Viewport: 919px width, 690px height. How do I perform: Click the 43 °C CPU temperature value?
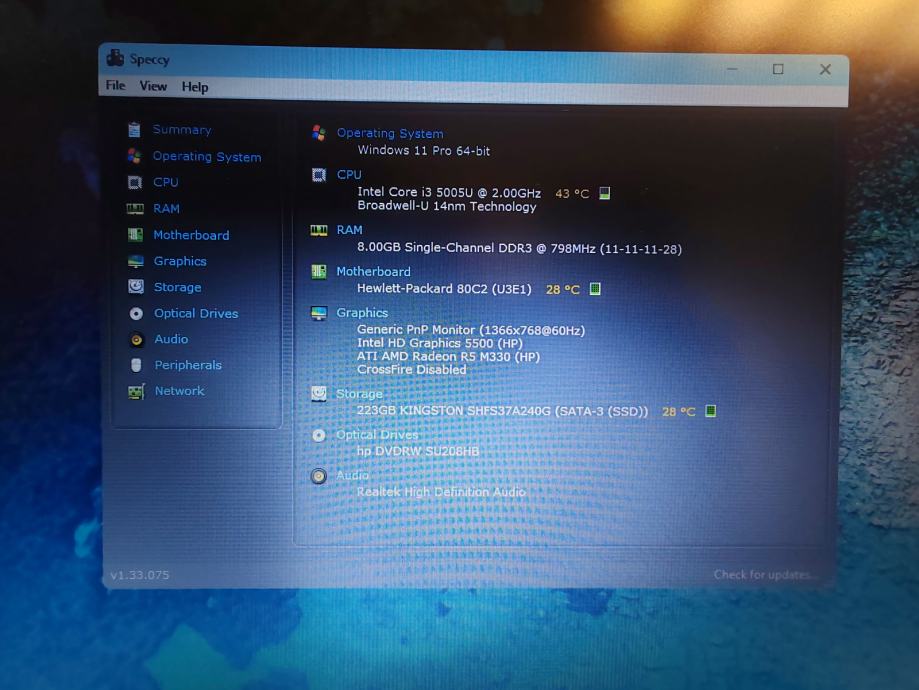572,193
